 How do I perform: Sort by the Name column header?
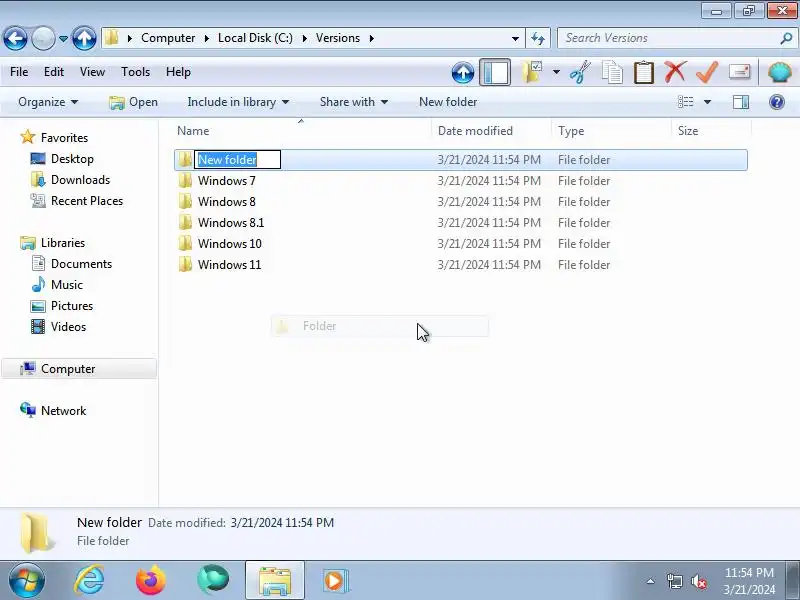302,131
